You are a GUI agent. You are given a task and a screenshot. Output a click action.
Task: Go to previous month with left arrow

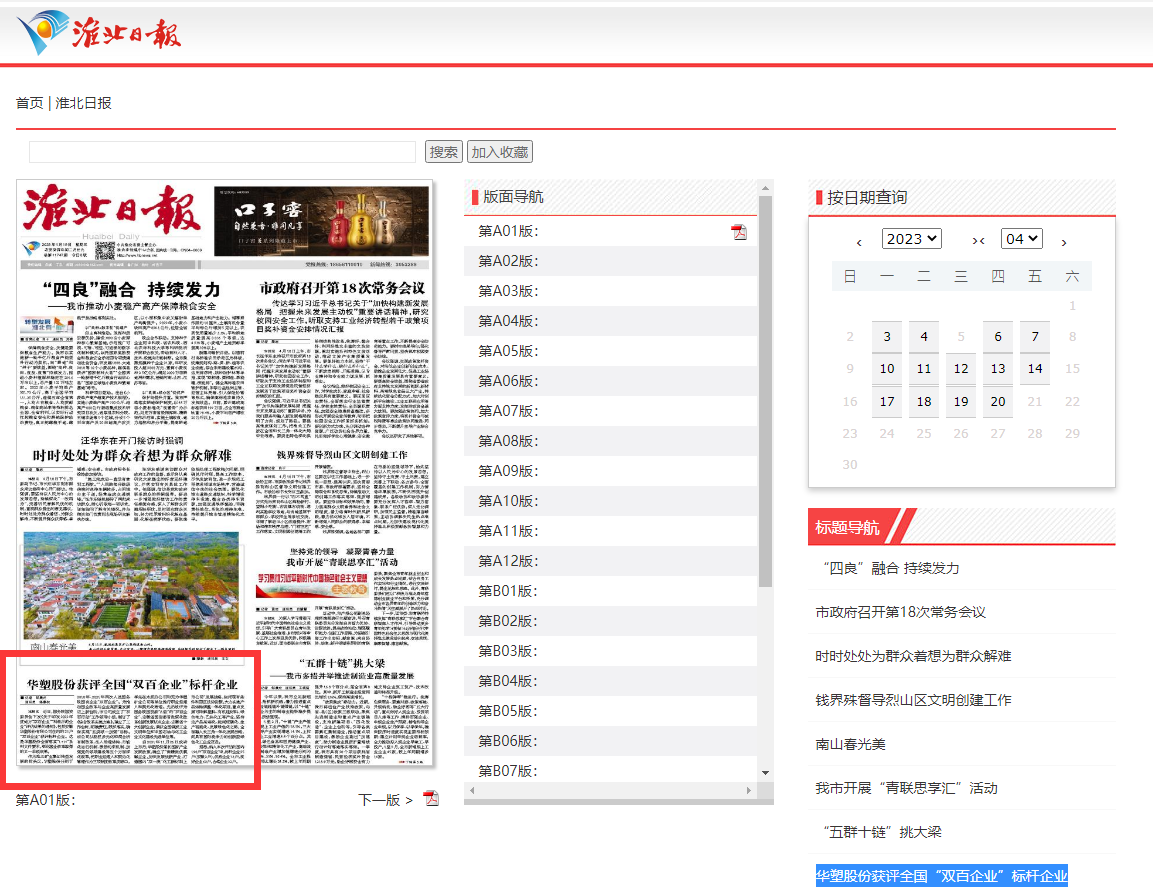859,242
